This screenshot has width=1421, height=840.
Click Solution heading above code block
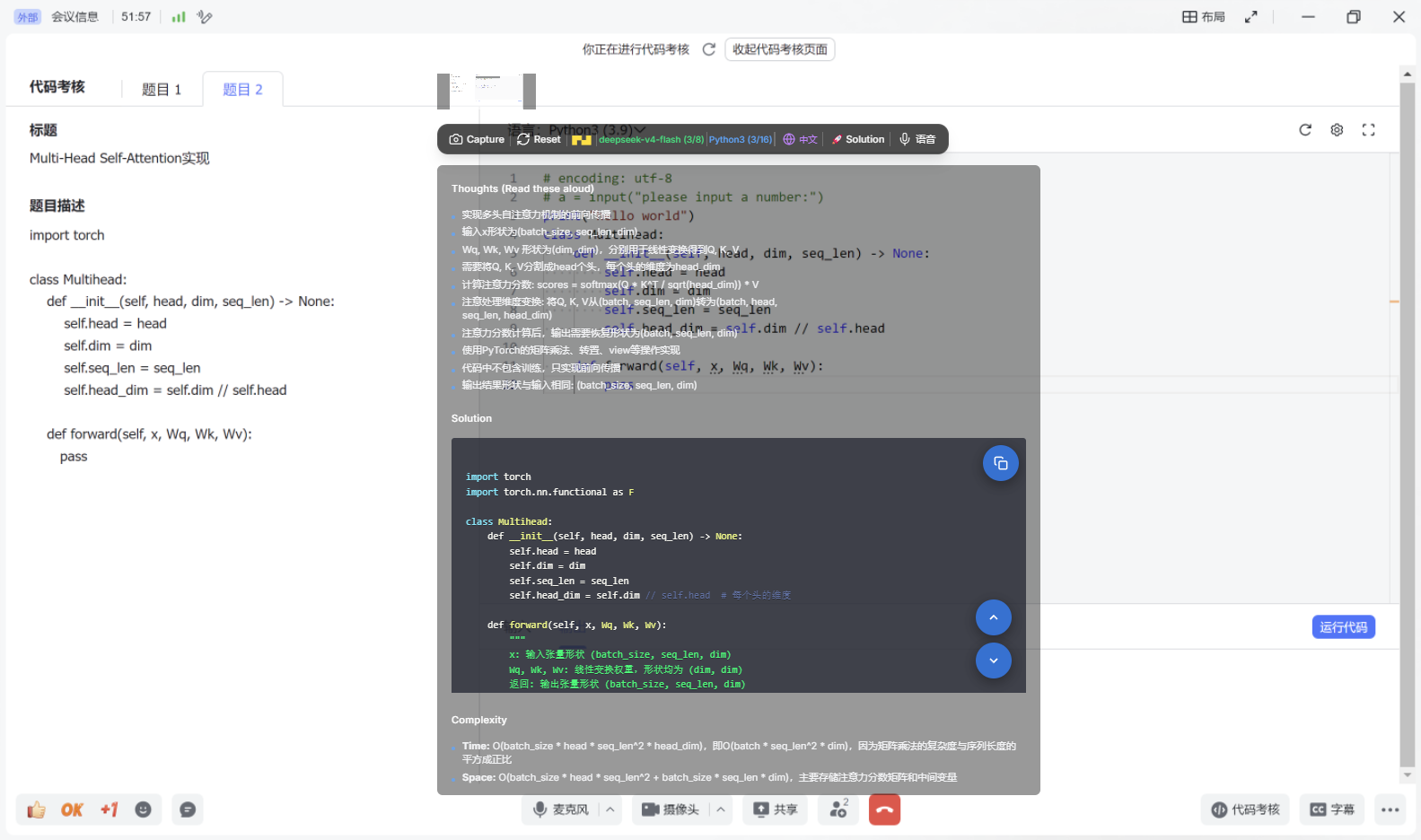point(471,418)
